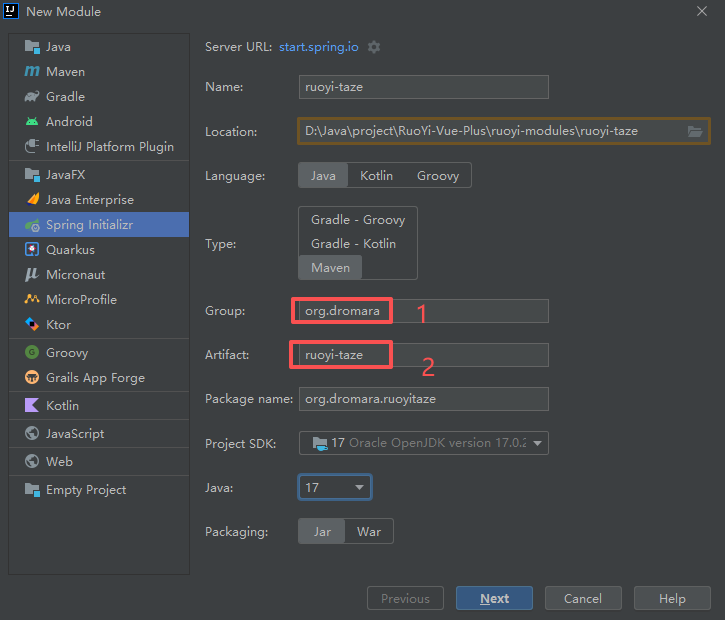Browse for location with folder icon
The width and height of the screenshot is (725, 620).
tap(695, 131)
